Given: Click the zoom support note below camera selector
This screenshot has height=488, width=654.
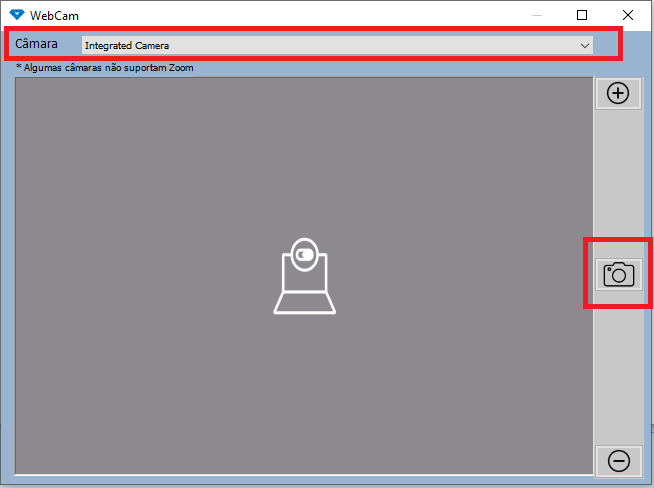Looking at the screenshot, I should tap(105, 68).
